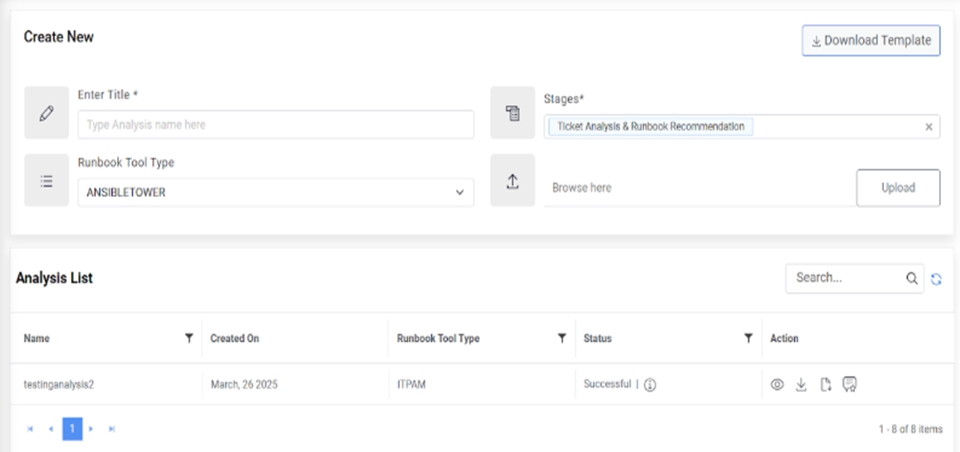960x452 pixels.
Task: Go to next page arrow
Action: [x=91, y=428]
